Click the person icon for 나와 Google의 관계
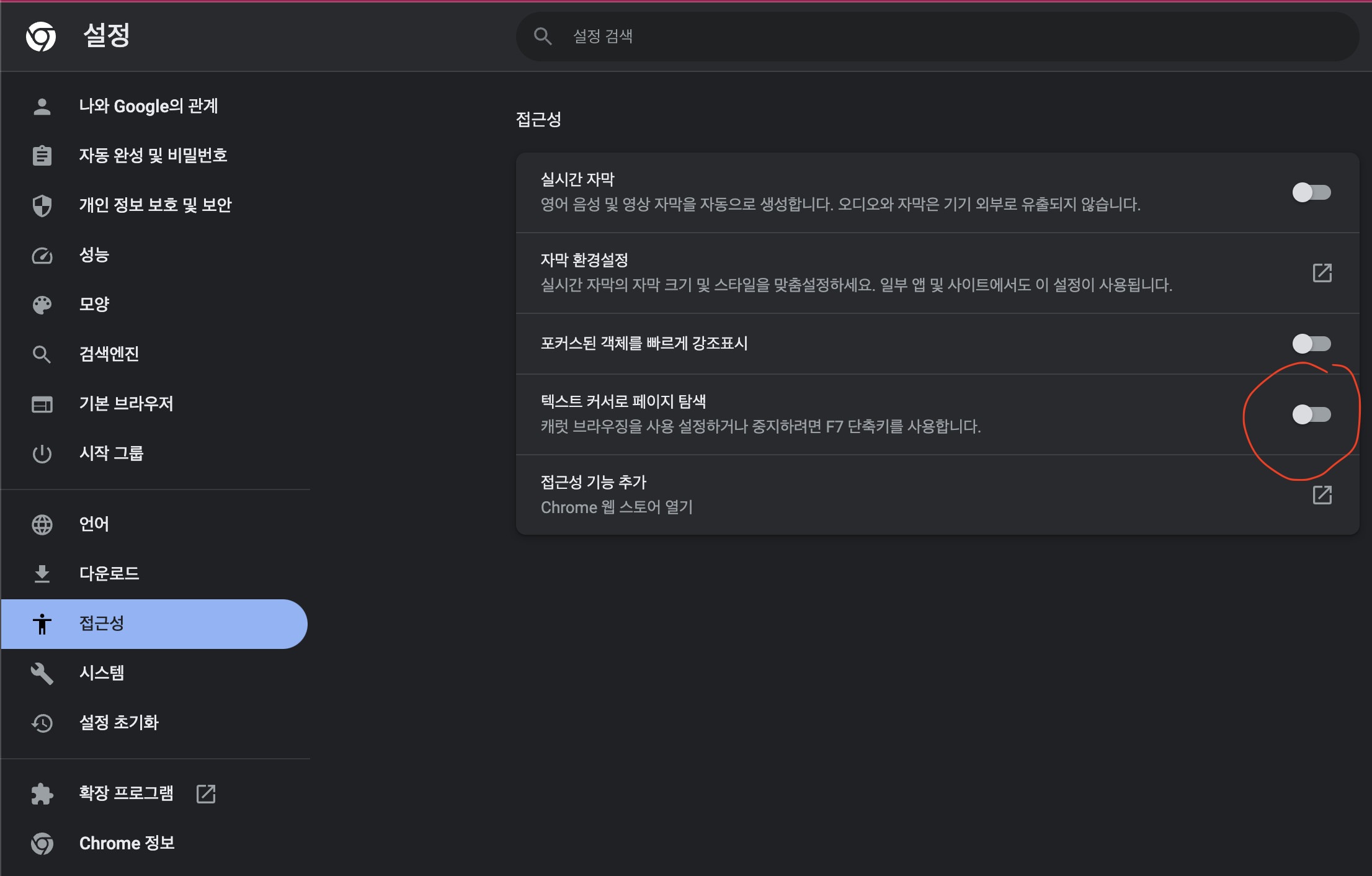Screen dimensions: 1372x876 coord(42,107)
